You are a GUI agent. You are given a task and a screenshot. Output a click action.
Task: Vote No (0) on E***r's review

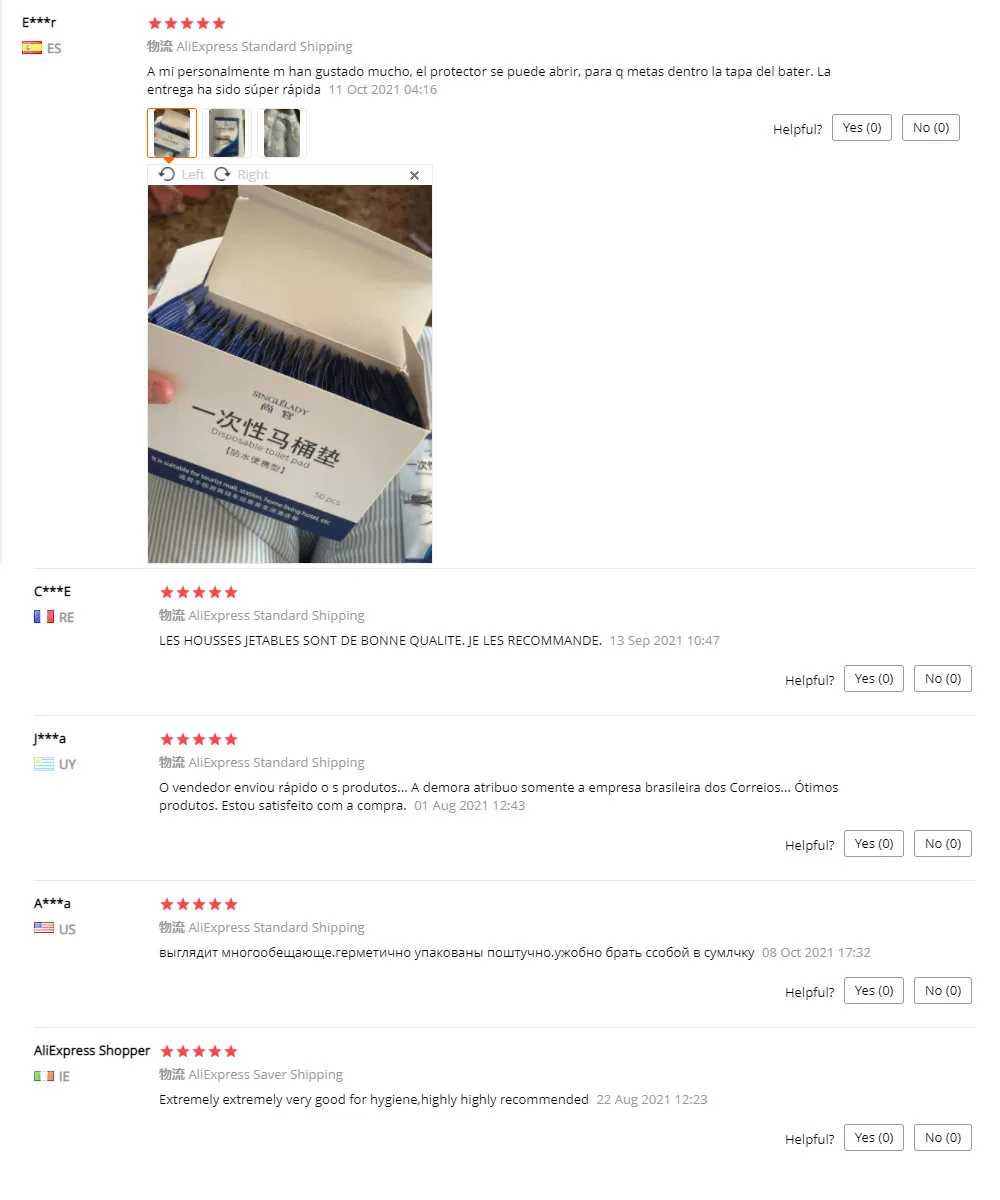click(931, 128)
